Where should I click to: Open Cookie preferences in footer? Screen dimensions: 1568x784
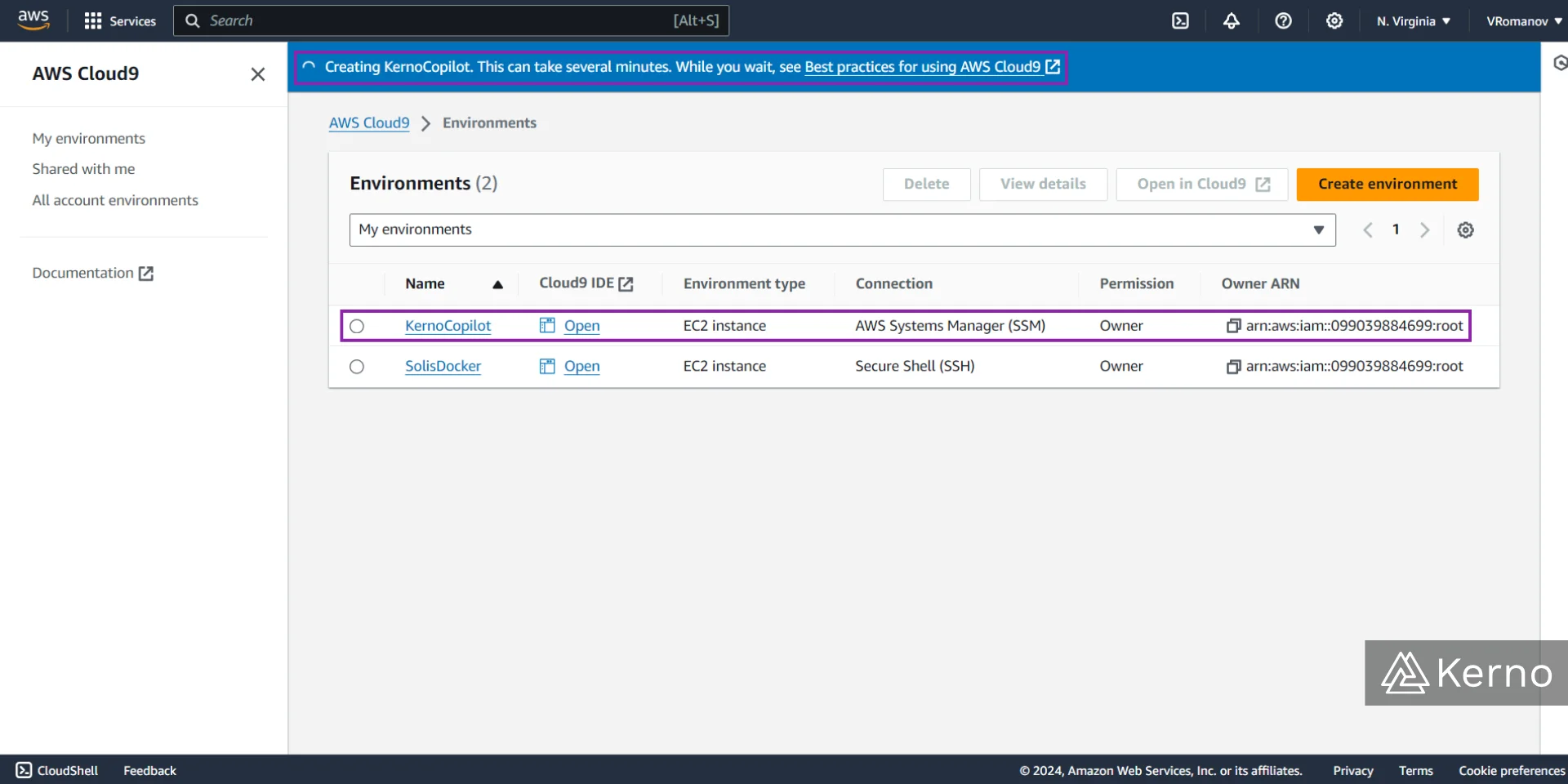click(1512, 770)
